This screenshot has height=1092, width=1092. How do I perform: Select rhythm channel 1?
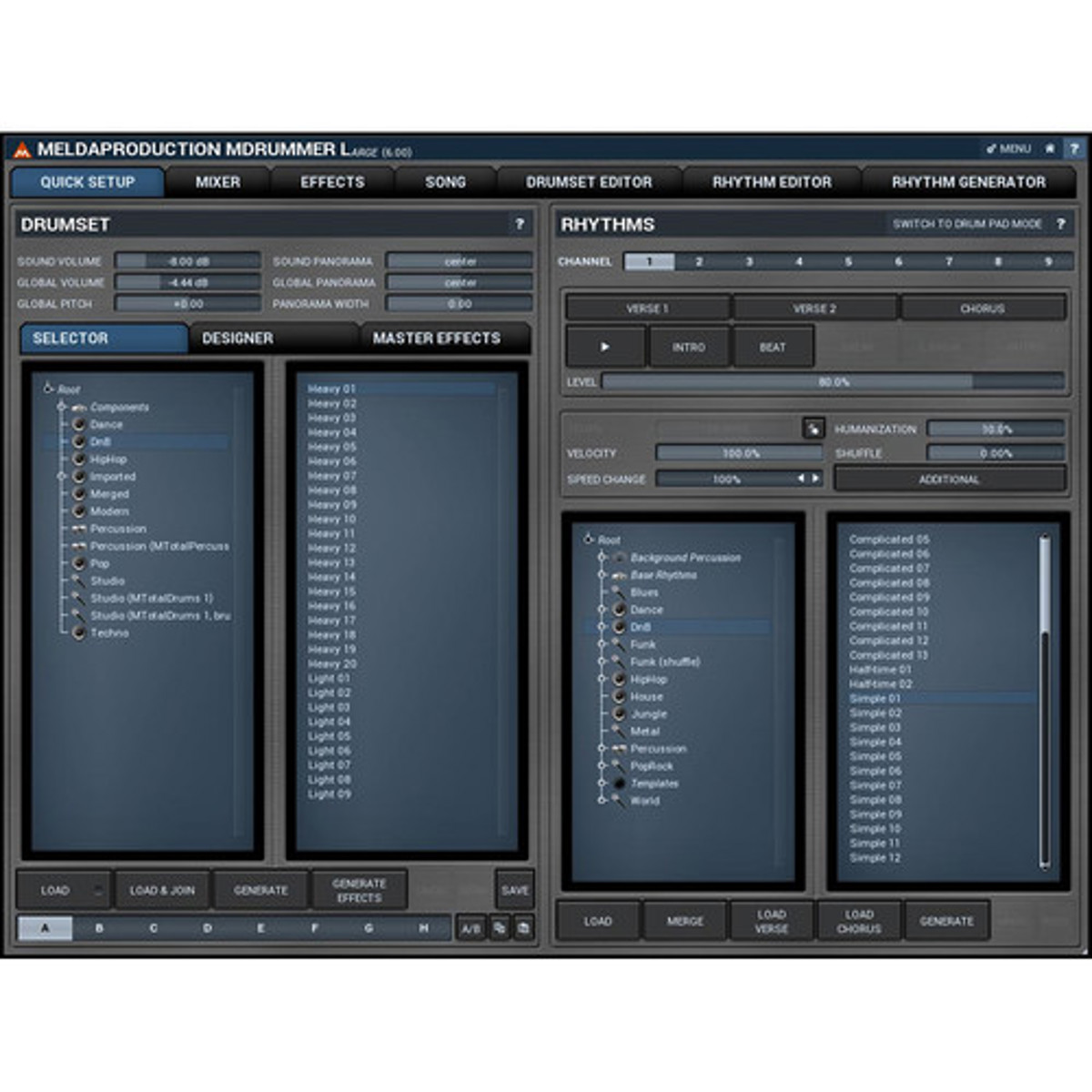[649, 262]
